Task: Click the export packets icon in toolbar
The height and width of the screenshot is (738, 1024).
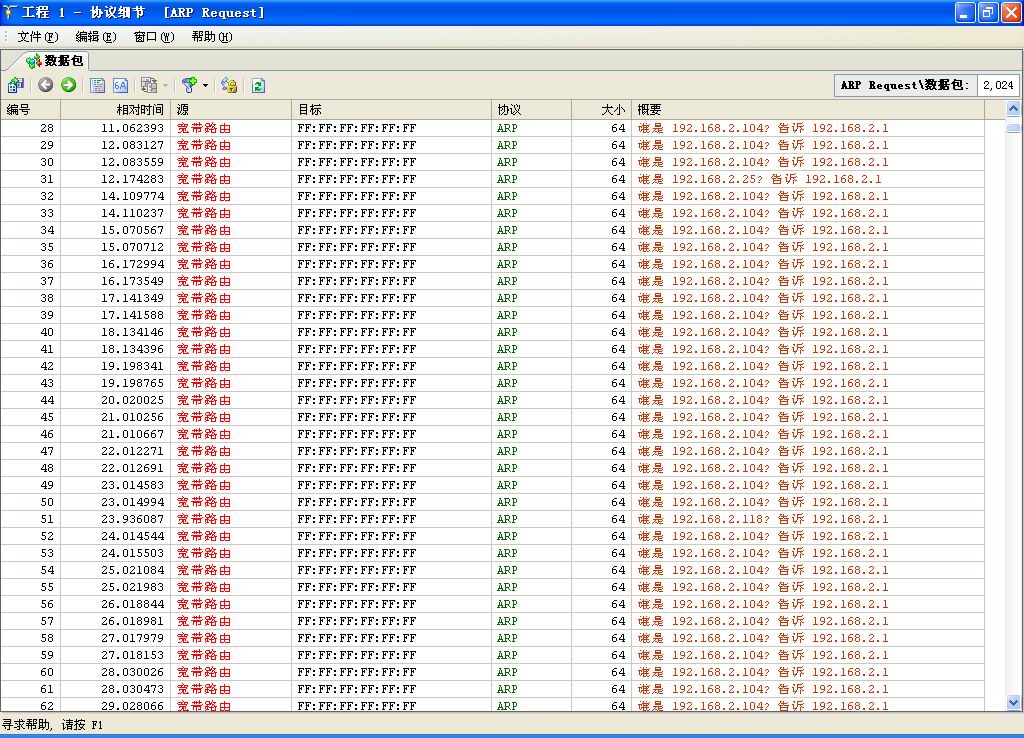Action: tap(16, 85)
